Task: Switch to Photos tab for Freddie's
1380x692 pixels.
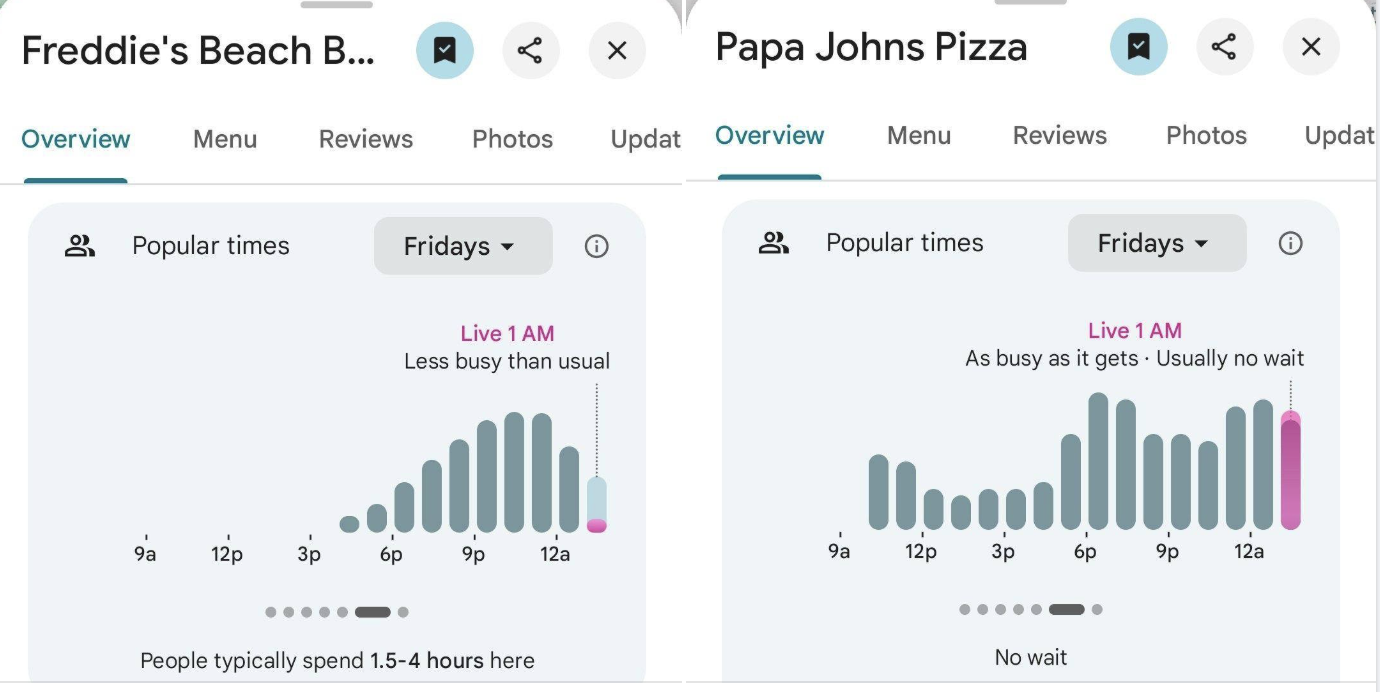Action: [x=512, y=139]
